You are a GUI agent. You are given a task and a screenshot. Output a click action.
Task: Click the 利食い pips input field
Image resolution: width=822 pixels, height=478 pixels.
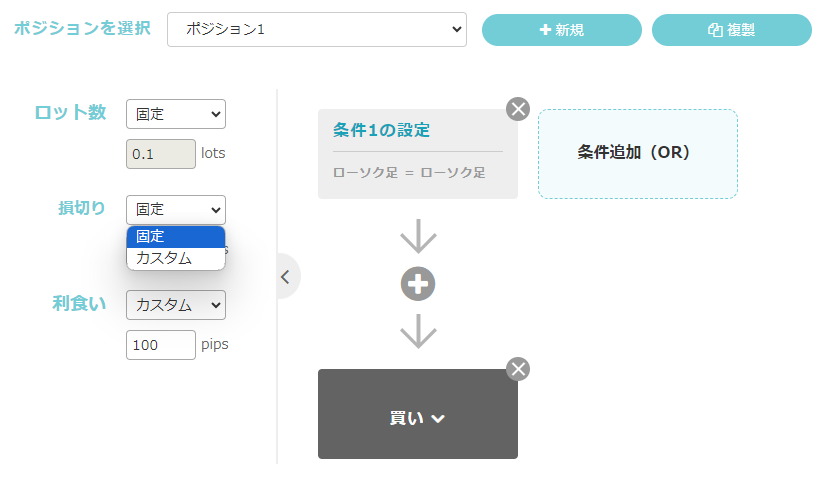click(161, 345)
